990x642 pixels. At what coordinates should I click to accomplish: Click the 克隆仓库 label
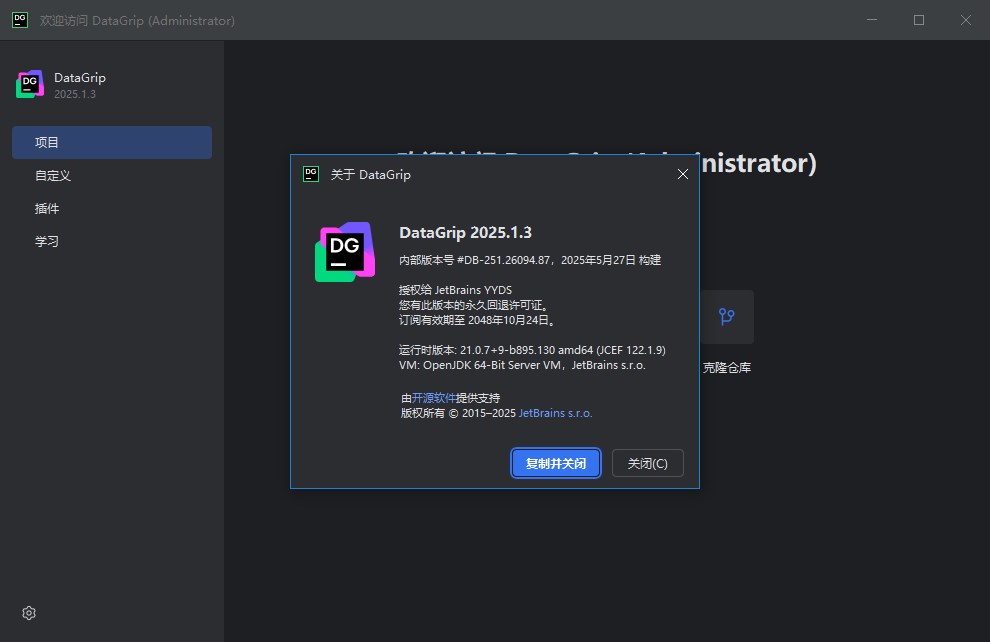point(727,367)
